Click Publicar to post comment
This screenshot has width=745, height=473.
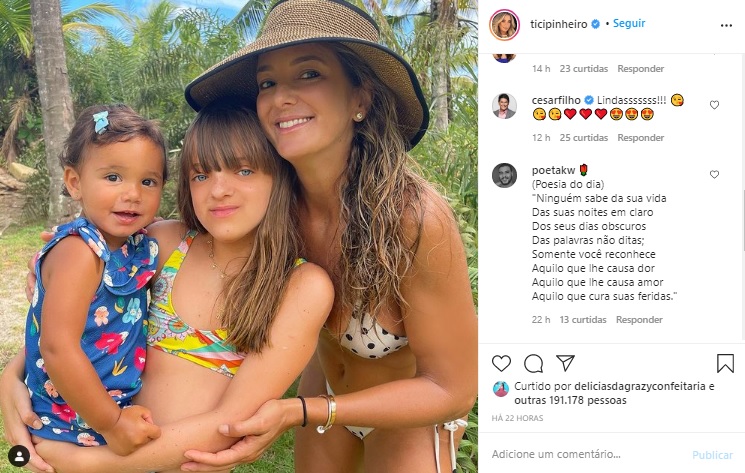pyautogui.click(x=712, y=455)
